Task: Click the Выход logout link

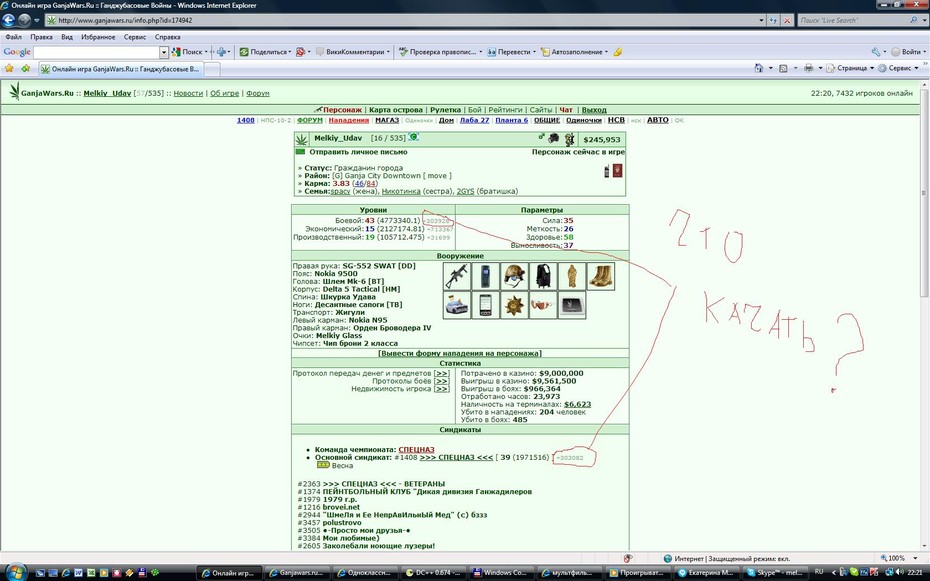Action: click(594, 110)
